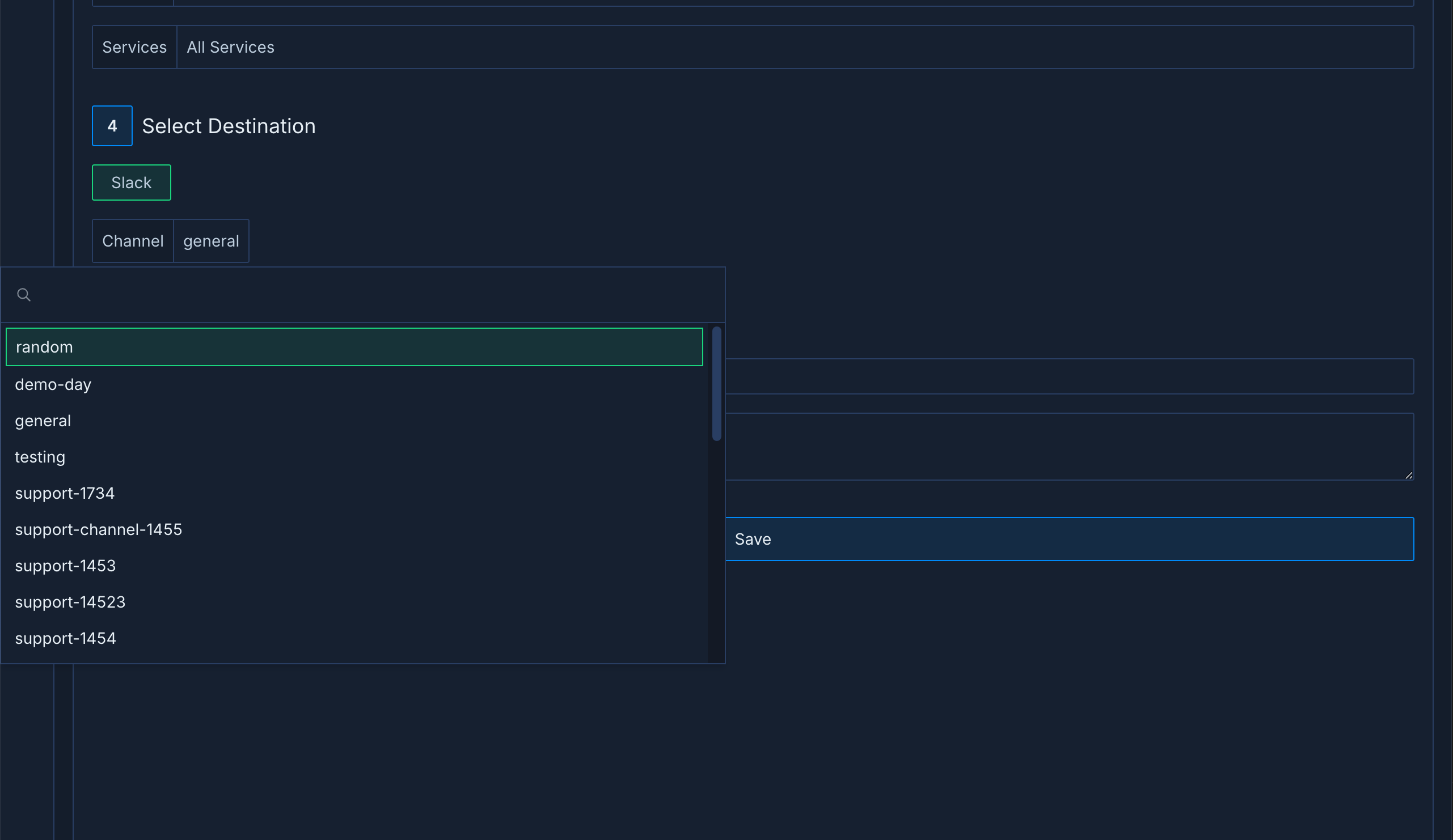Open the Channel general dropdown
Image resolution: width=1453 pixels, height=840 pixels.
click(211, 241)
